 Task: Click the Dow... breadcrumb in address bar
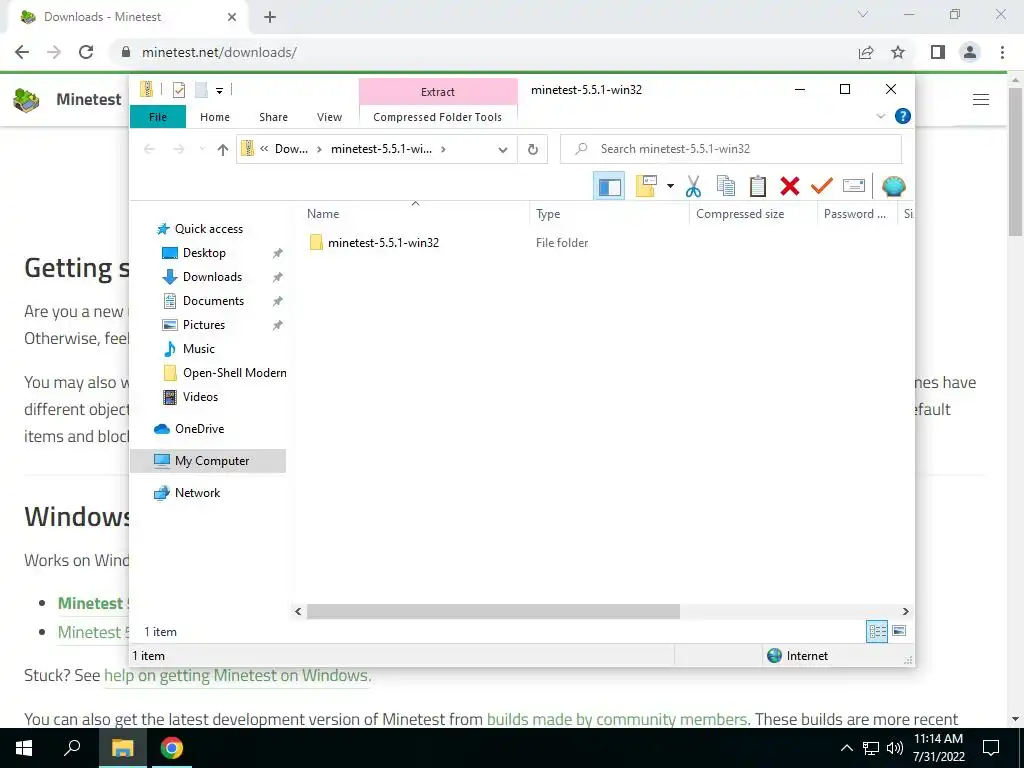291,149
